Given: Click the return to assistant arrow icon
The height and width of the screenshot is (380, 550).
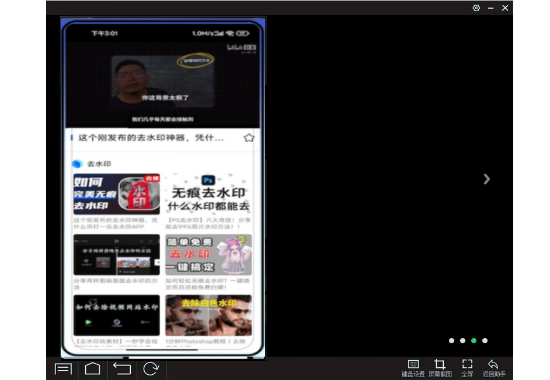Looking at the screenshot, I should (494, 368).
